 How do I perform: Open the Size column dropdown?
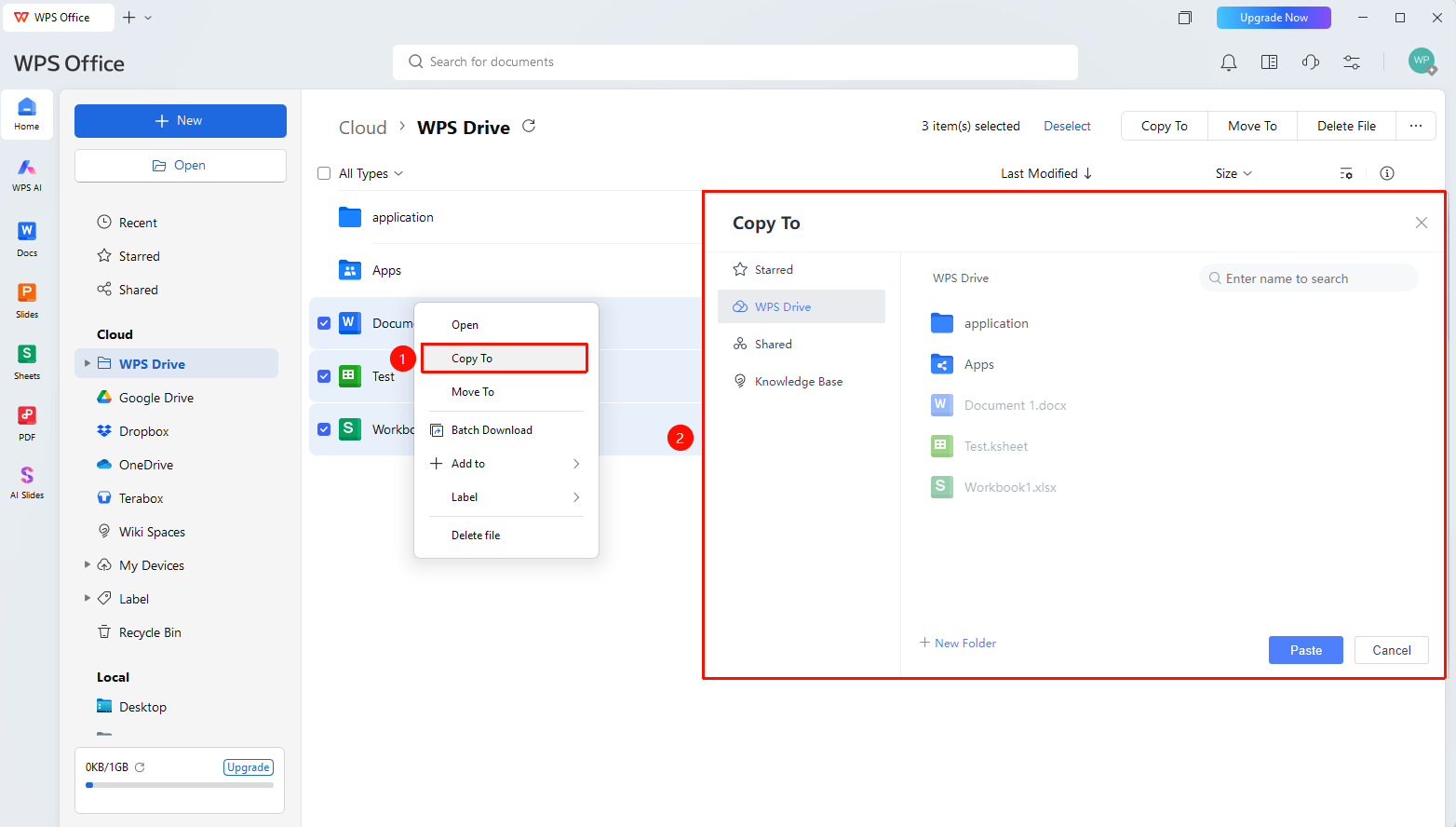[x=1234, y=173]
